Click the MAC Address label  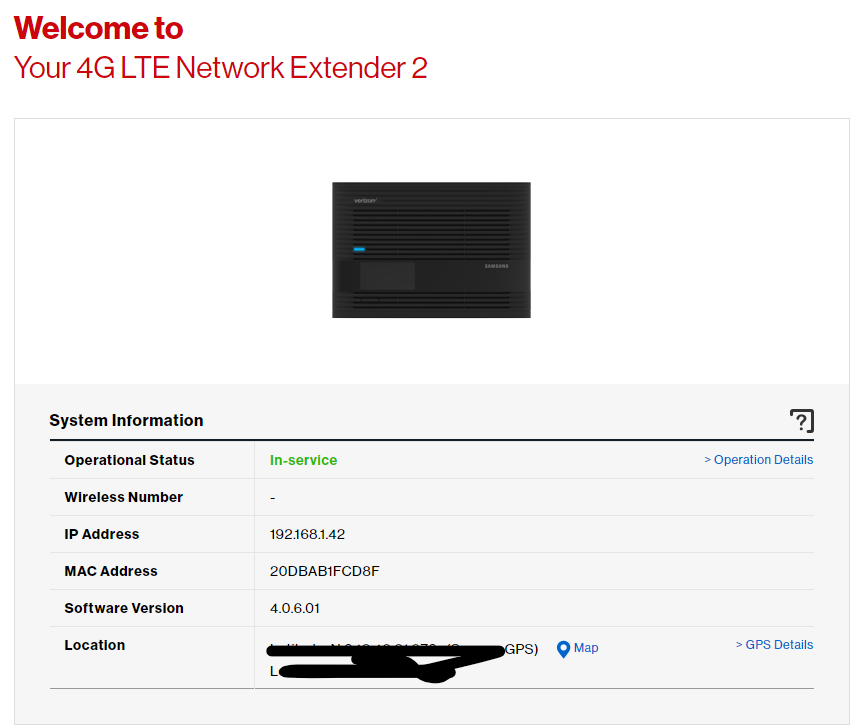point(111,571)
